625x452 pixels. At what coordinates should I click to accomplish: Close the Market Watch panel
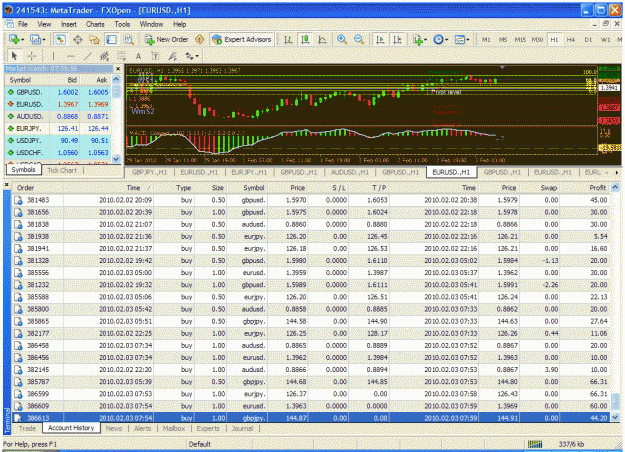pos(118,69)
